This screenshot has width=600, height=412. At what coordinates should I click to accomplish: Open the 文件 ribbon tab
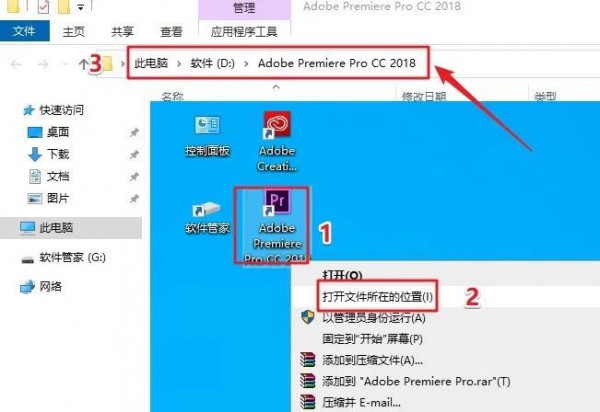coord(24,31)
